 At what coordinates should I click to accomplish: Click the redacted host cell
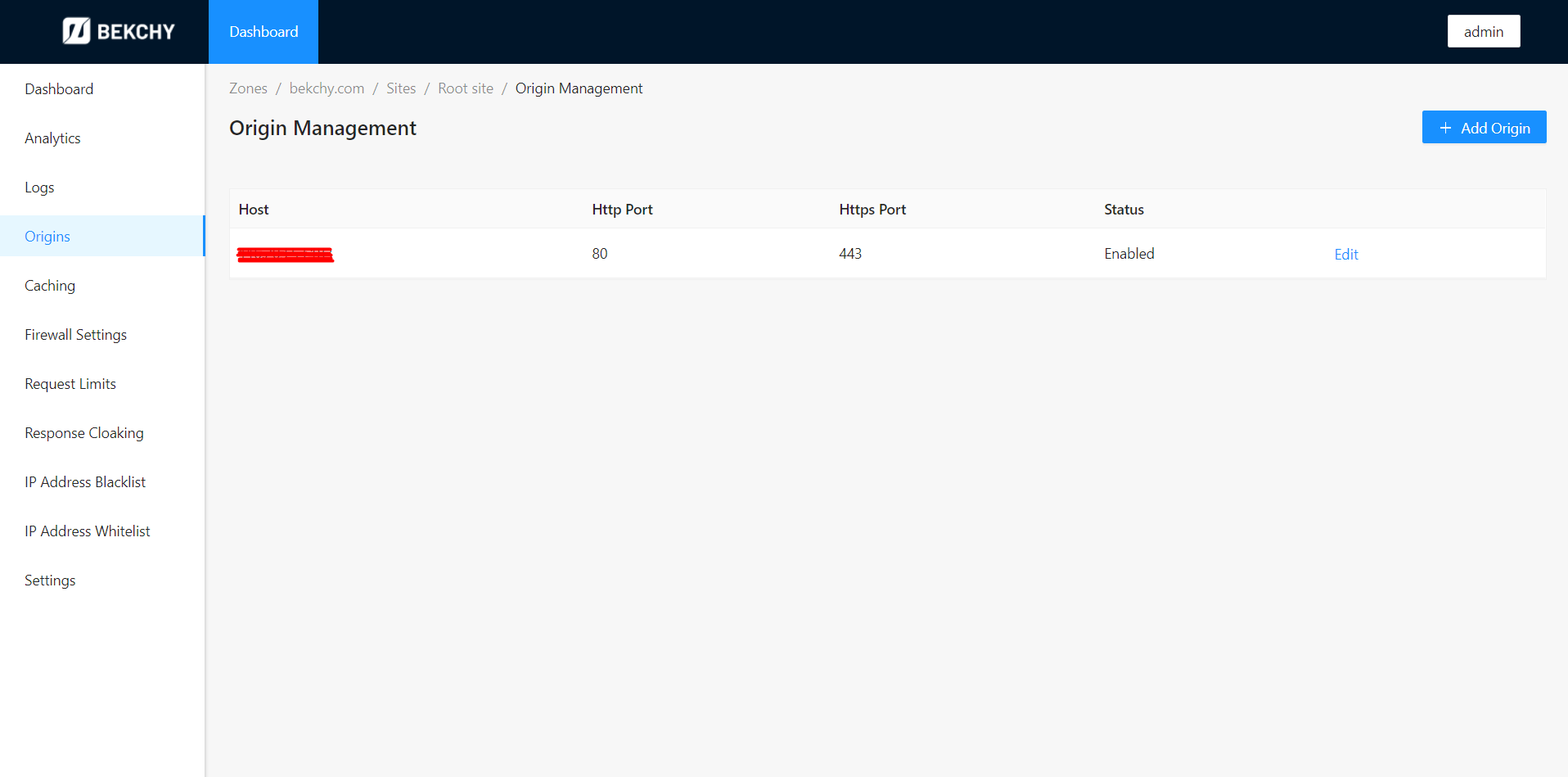[285, 255]
